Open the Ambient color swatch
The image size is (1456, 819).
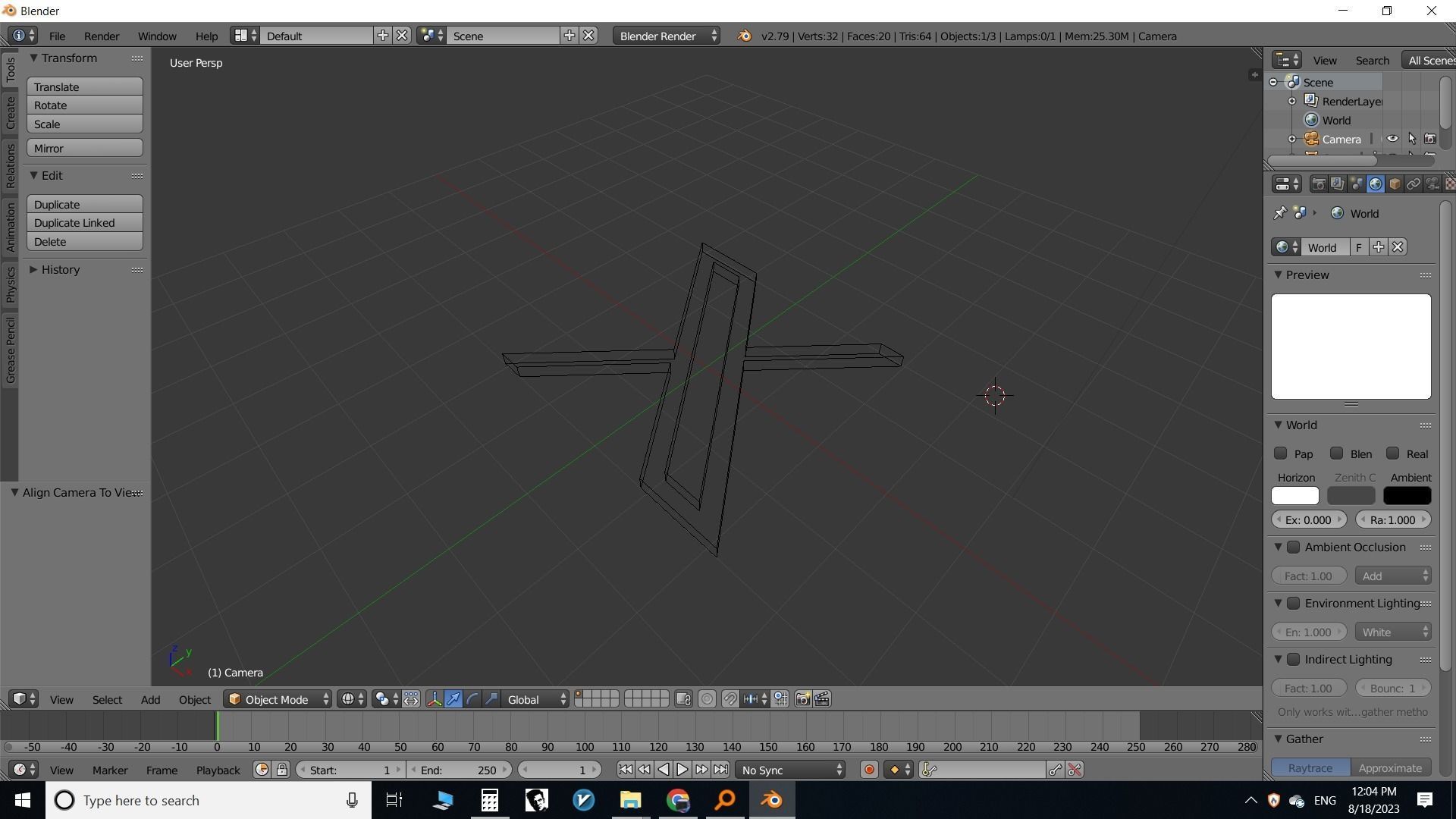(x=1407, y=496)
